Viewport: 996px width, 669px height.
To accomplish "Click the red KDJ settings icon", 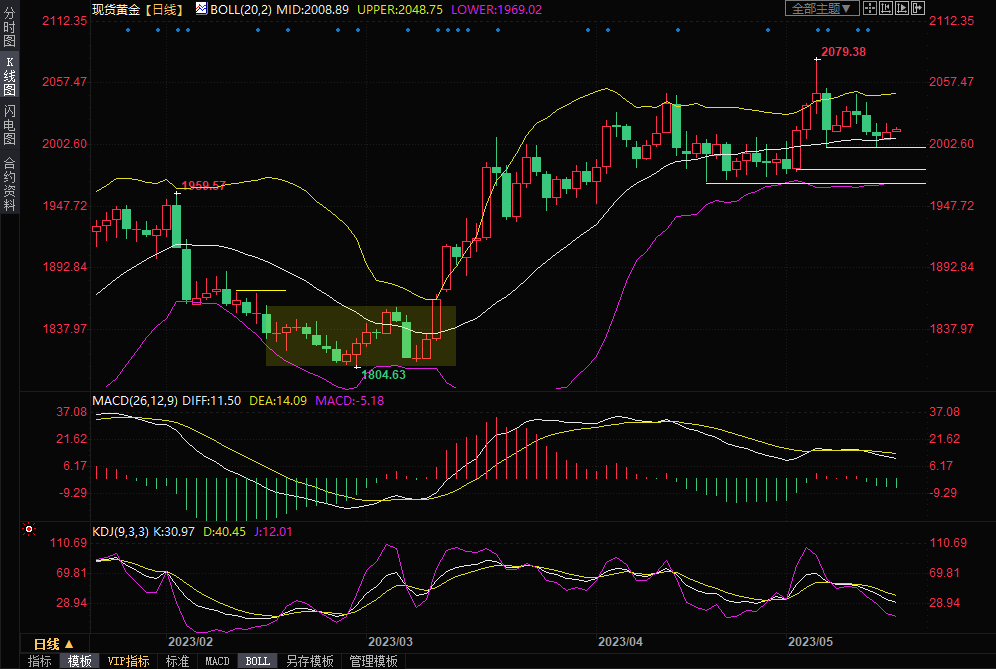I will click(x=29, y=530).
